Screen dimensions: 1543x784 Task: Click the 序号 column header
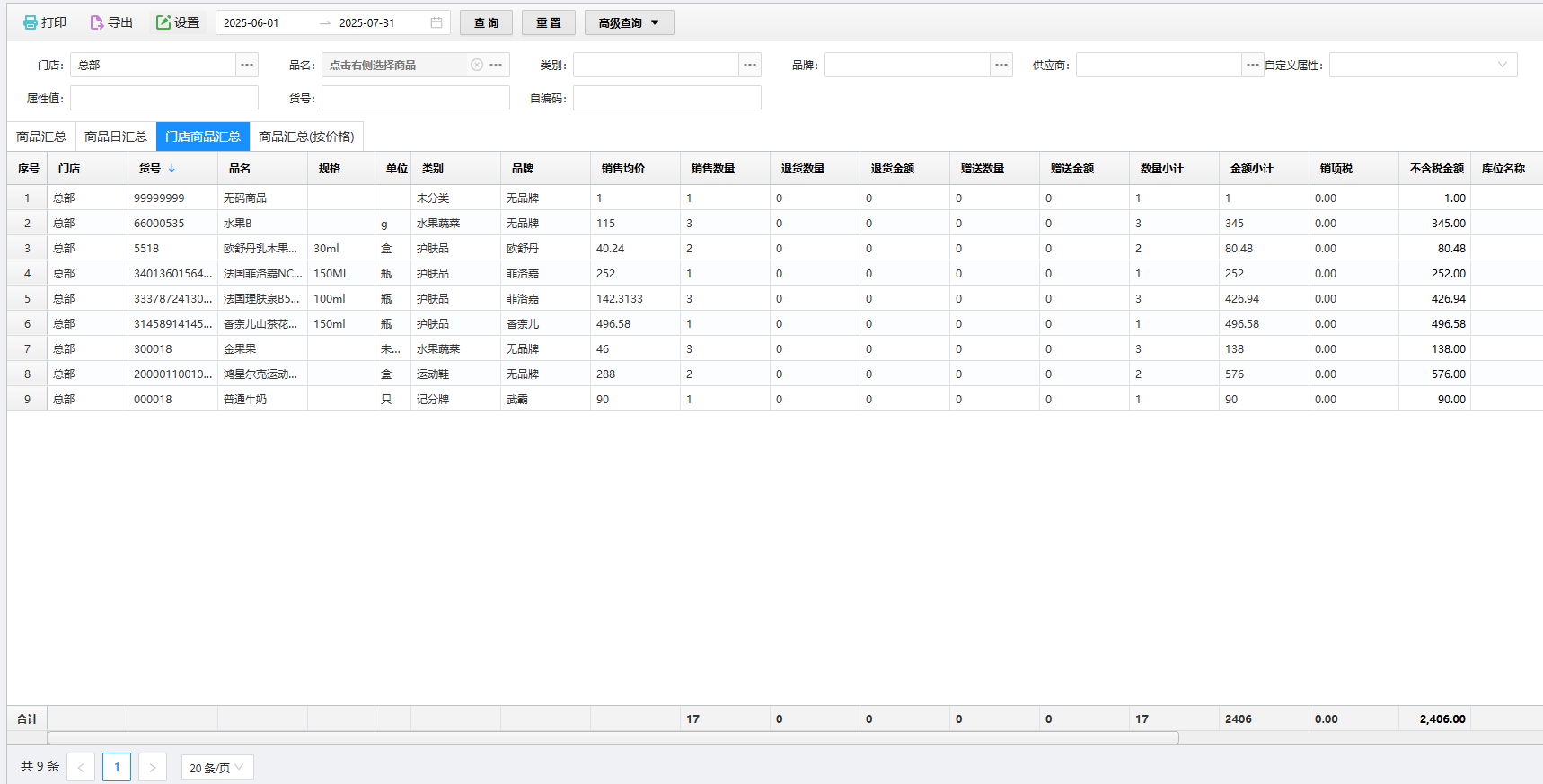28,168
